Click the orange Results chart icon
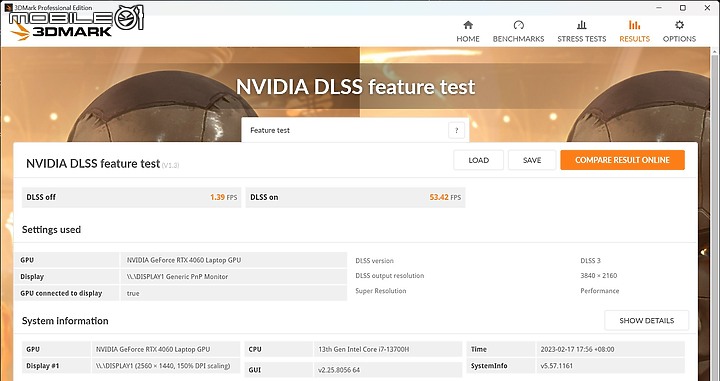This screenshot has width=720, height=381. (x=634, y=25)
